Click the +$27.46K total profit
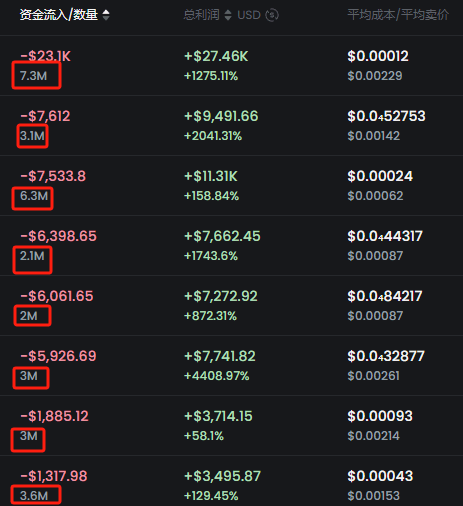Screen dimensions: 463x506 point(216,56)
